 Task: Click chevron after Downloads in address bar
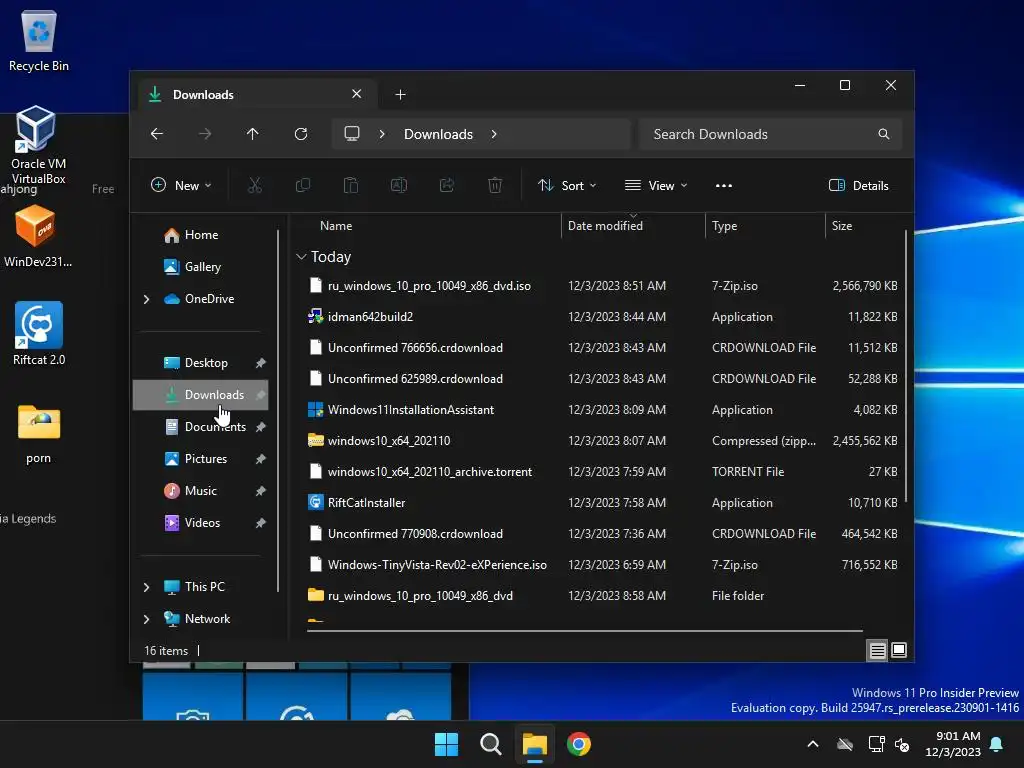pos(494,134)
